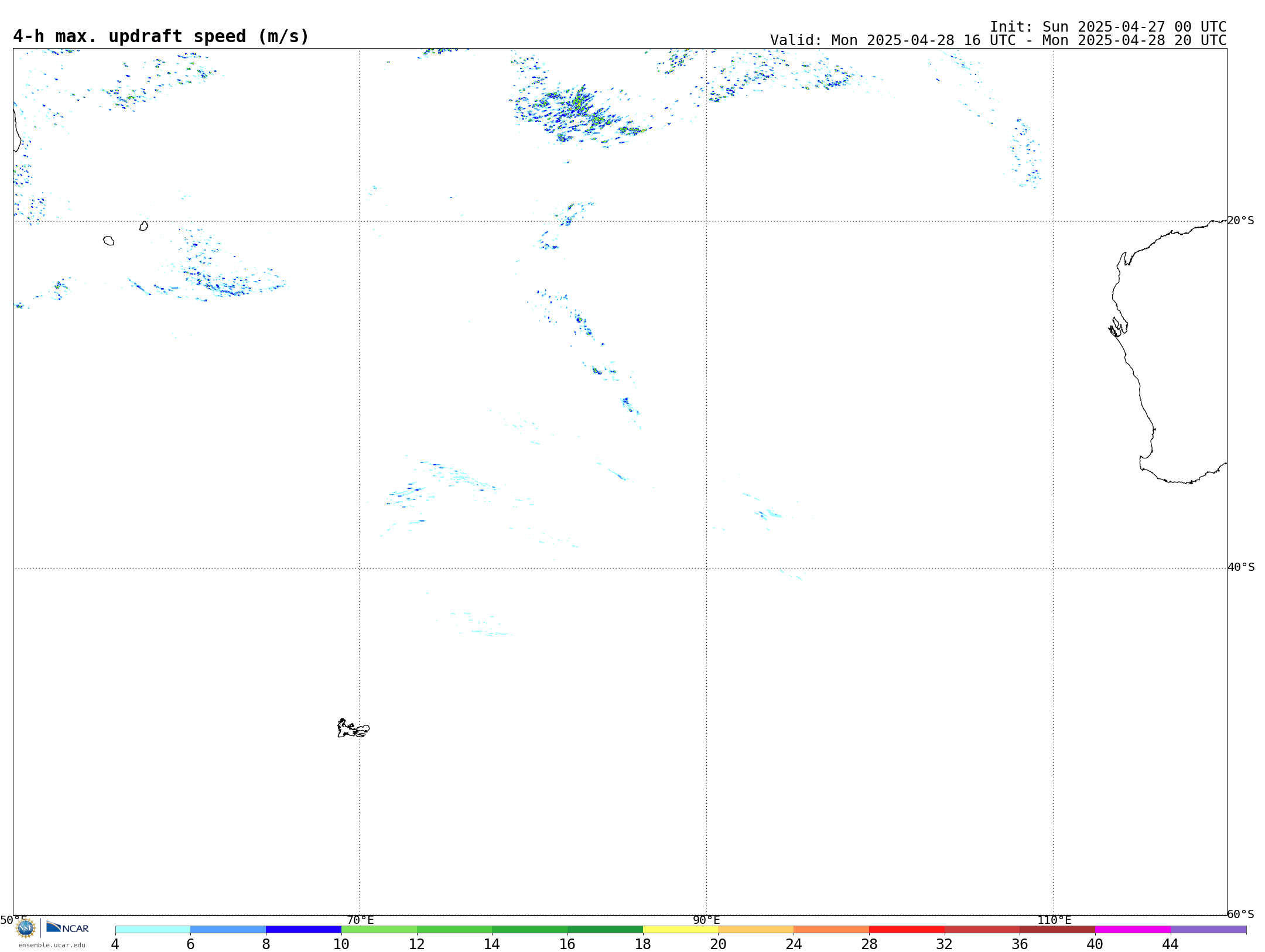Pick the medium blue 6–8 colorbar swatch
Screen dimensions: 1265x952
coord(228,929)
